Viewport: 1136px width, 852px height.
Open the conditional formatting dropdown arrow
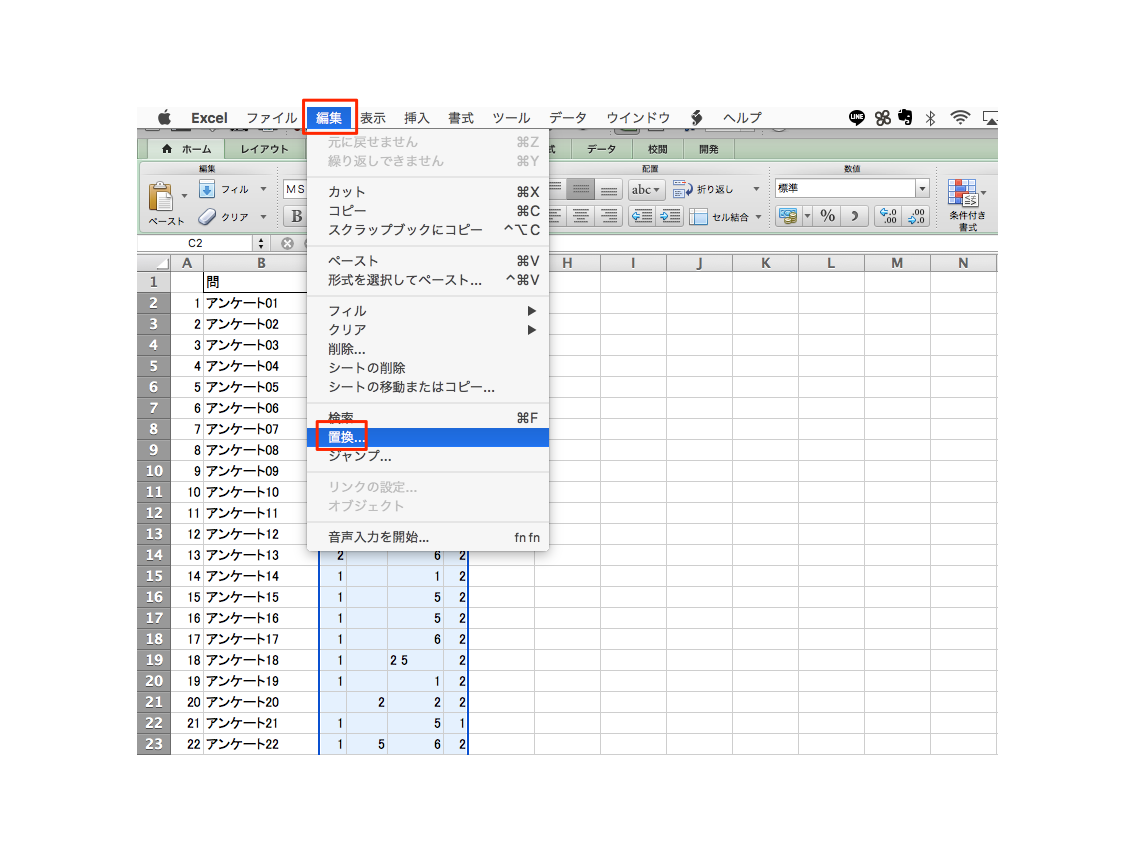click(x=983, y=193)
